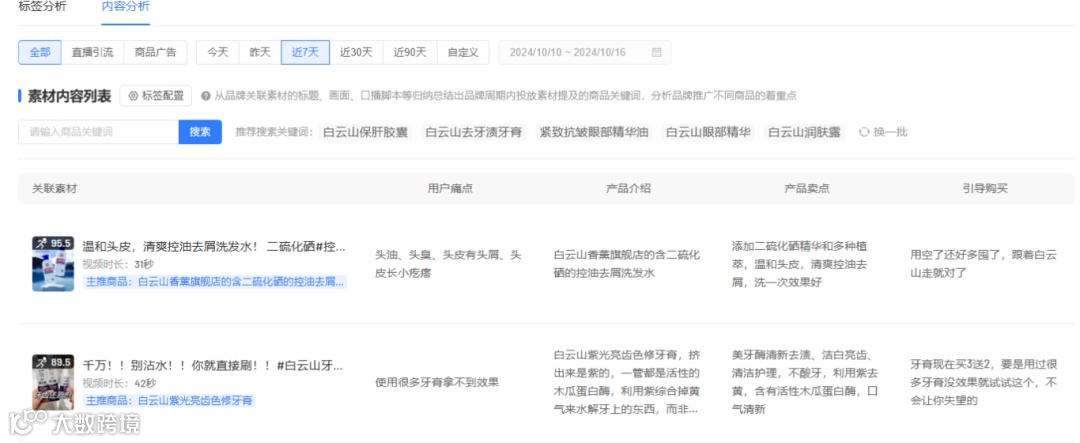
Task: Click the 产品介绍 column header
Action: point(628,189)
